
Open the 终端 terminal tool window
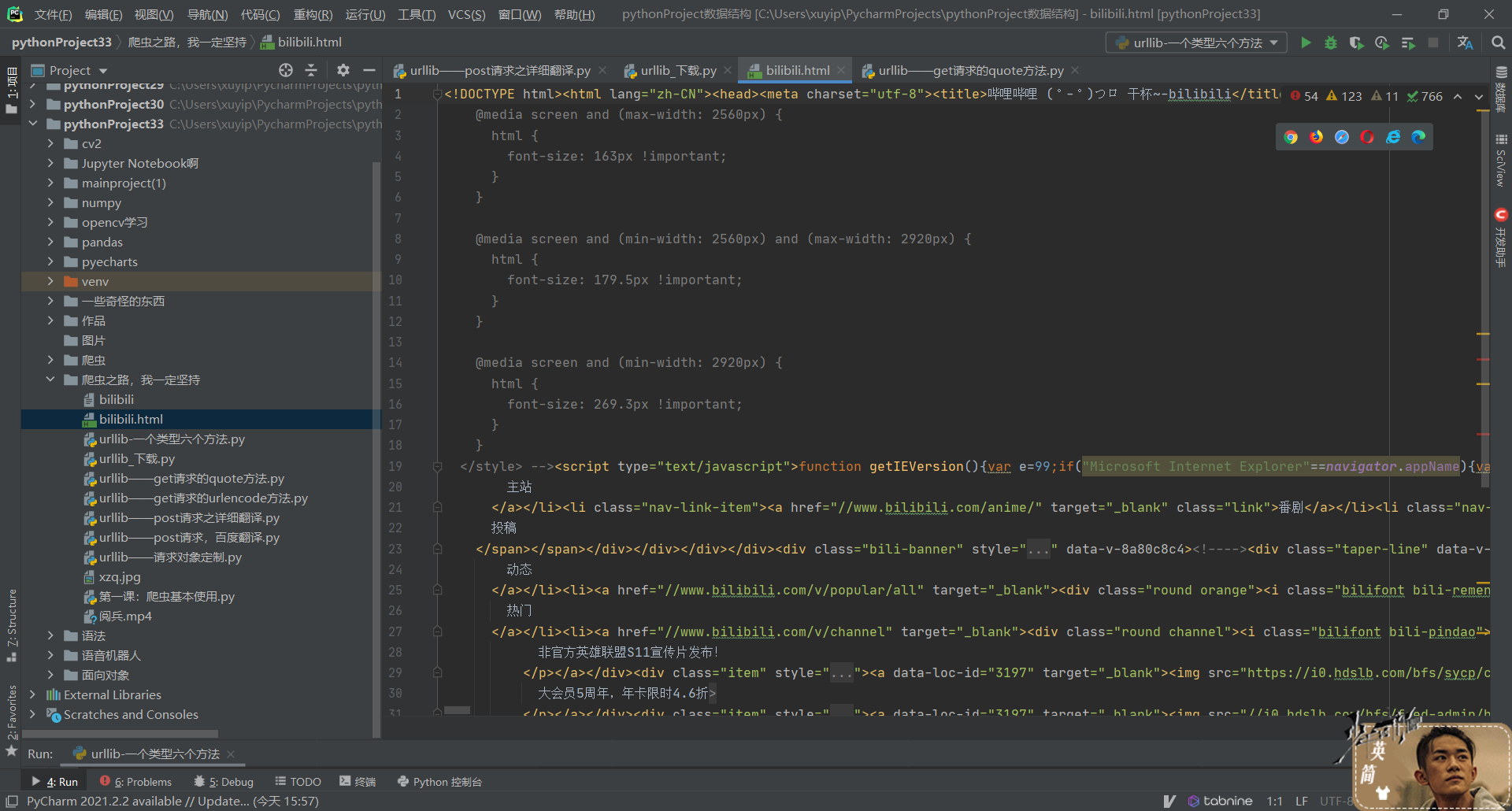pos(358,782)
